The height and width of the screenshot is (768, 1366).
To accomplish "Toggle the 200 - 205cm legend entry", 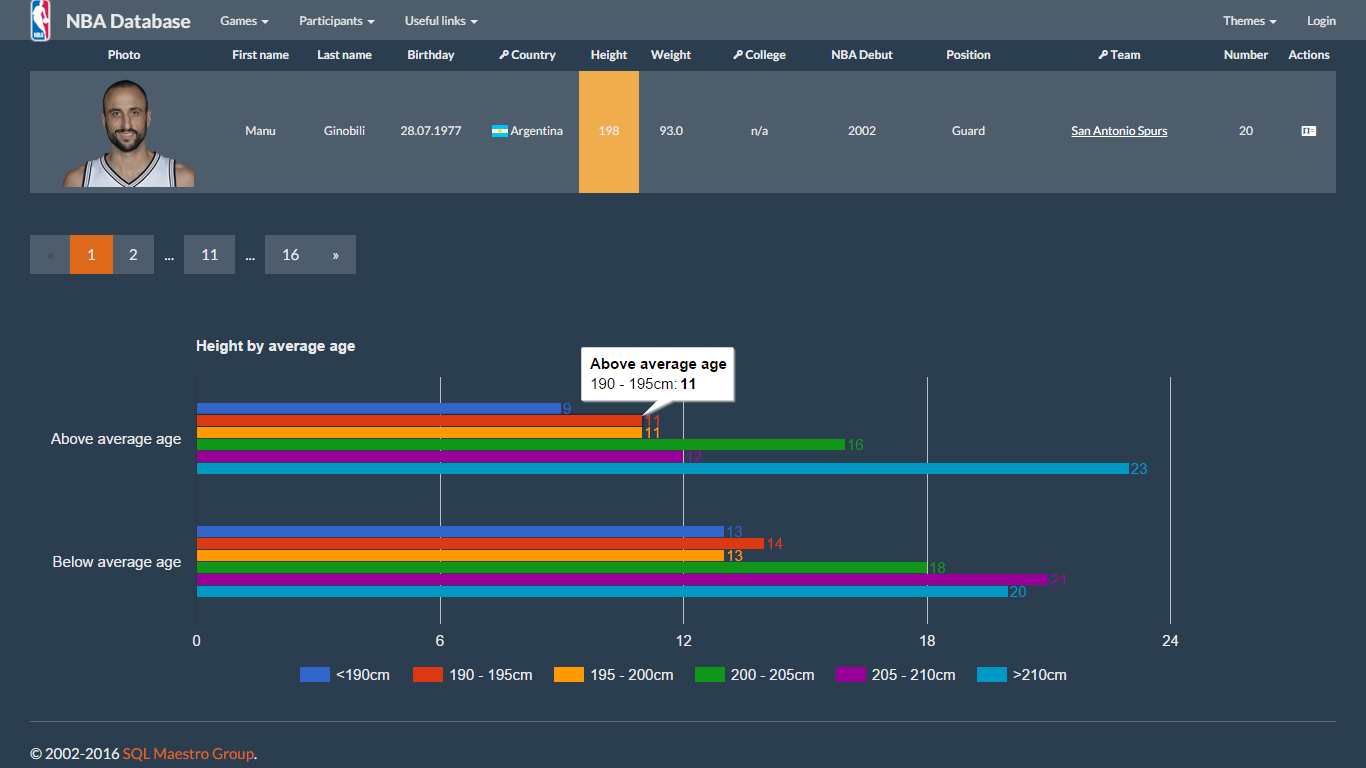I will pyautogui.click(x=755, y=675).
